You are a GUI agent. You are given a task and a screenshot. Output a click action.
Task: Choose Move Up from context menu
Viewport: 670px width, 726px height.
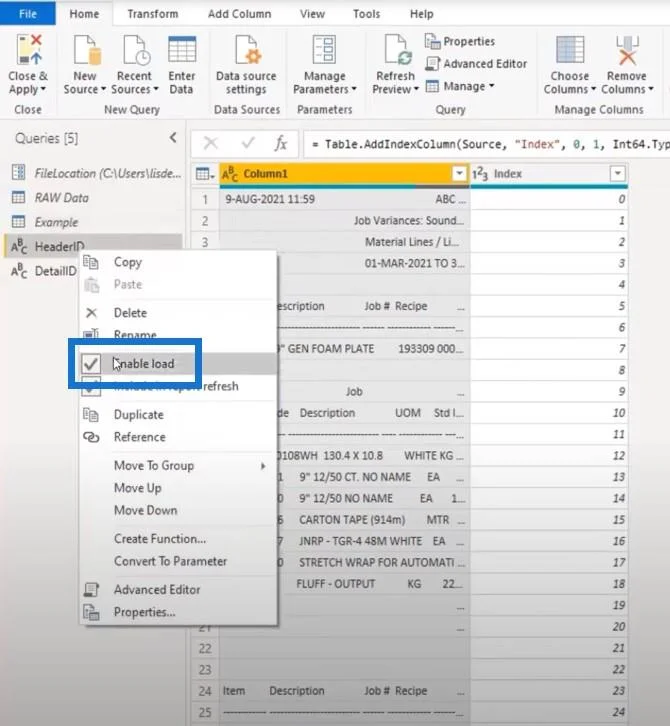point(180,488)
